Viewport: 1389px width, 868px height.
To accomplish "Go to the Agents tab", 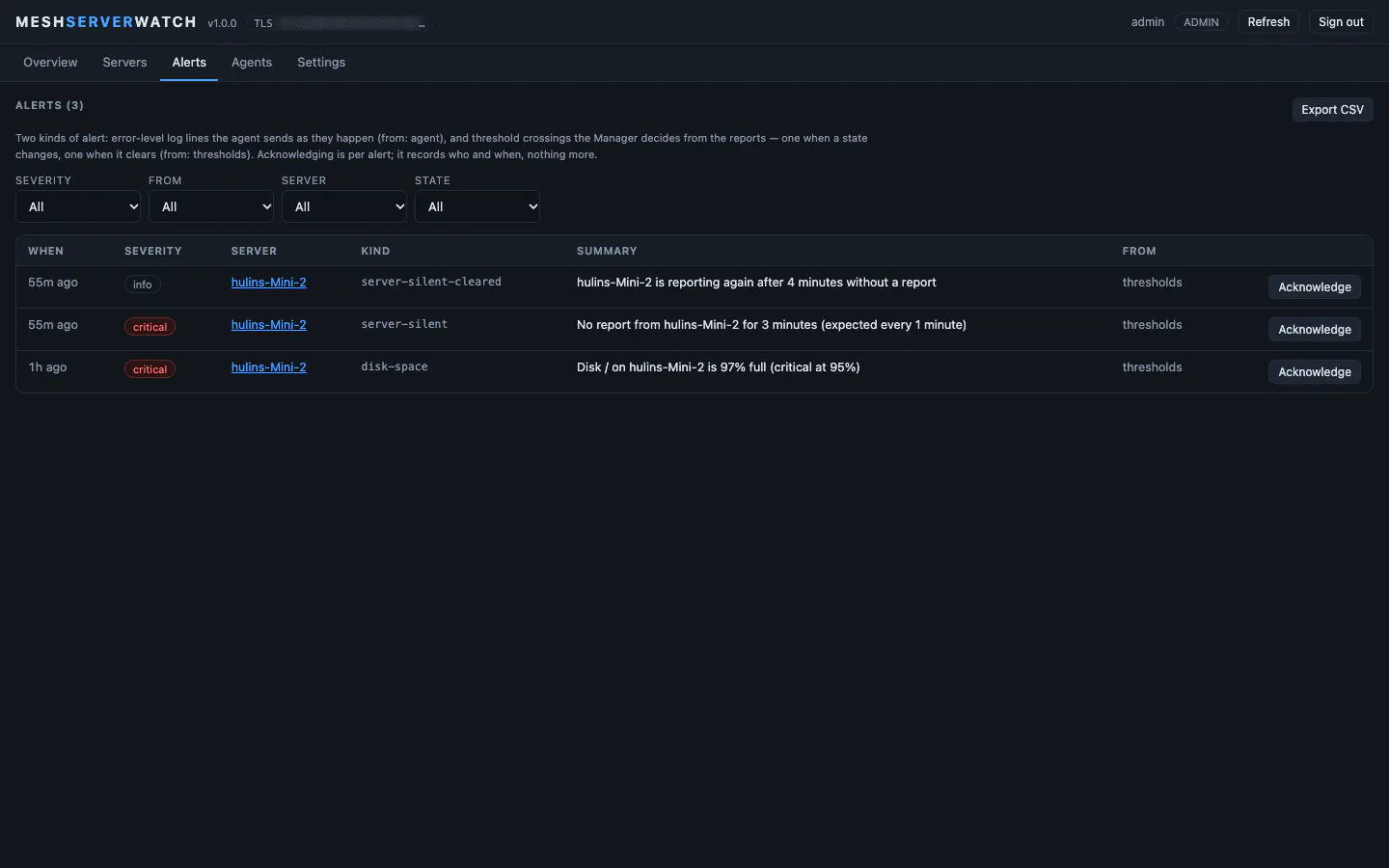I will (252, 63).
